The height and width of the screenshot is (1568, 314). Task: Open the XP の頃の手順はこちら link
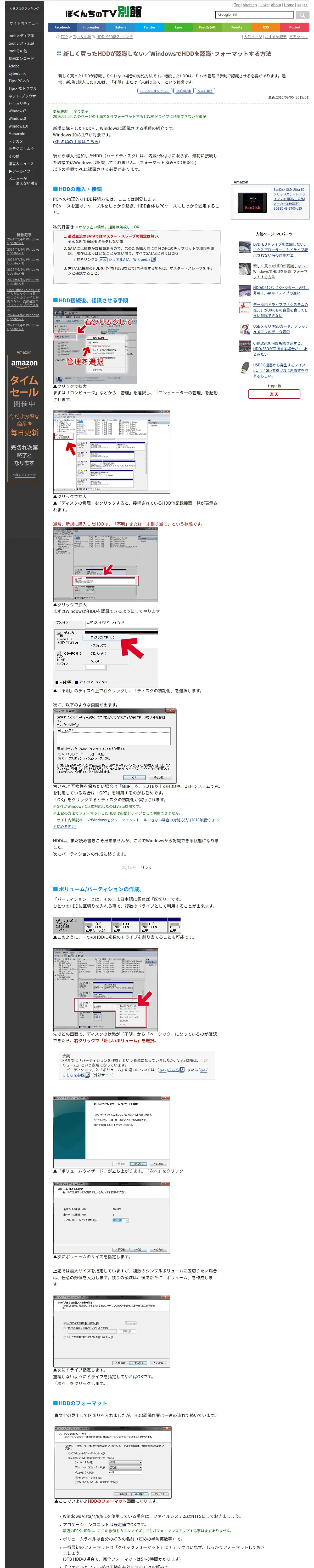[x=76, y=142]
